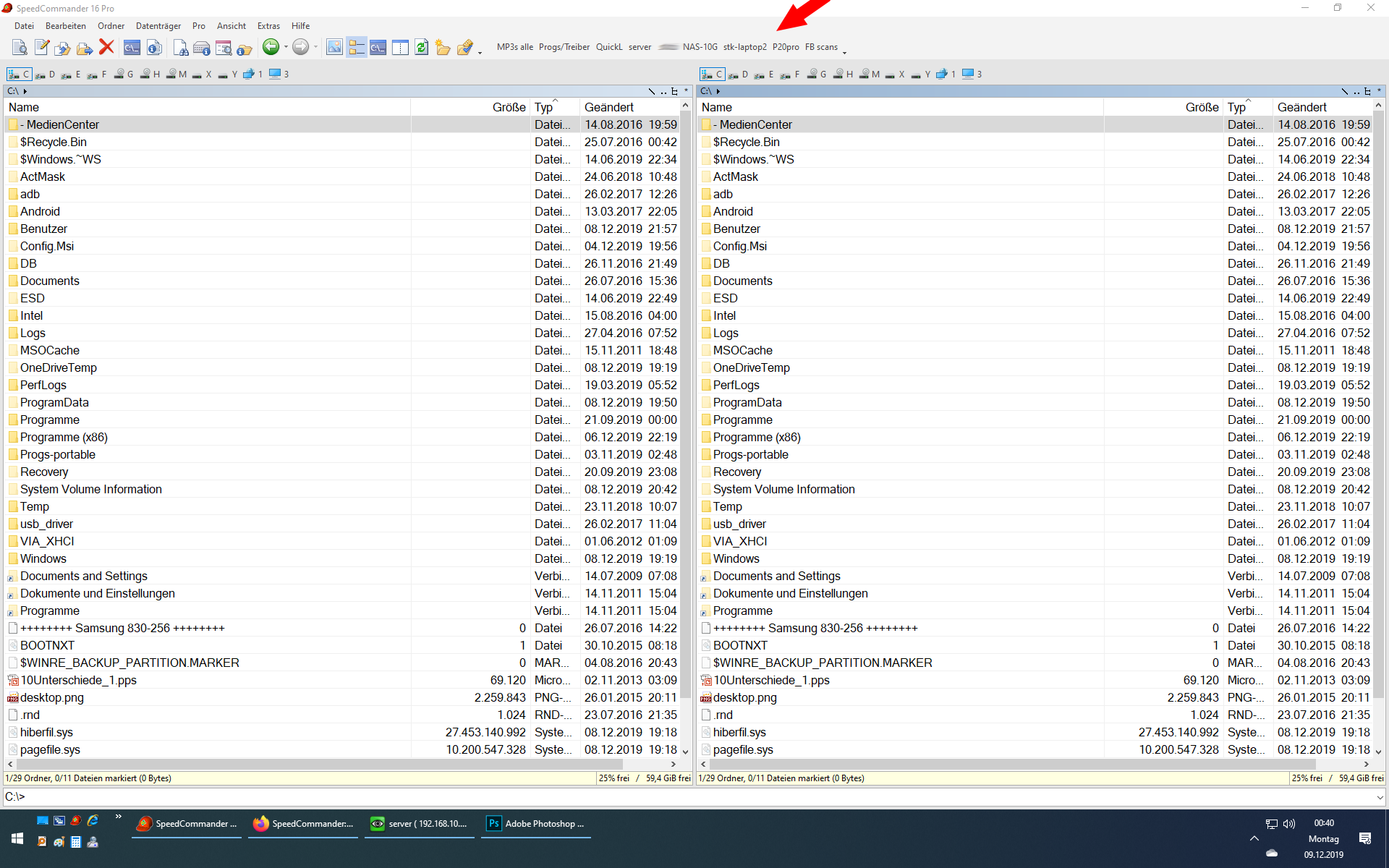Open the Extras menu

[x=268, y=26]
